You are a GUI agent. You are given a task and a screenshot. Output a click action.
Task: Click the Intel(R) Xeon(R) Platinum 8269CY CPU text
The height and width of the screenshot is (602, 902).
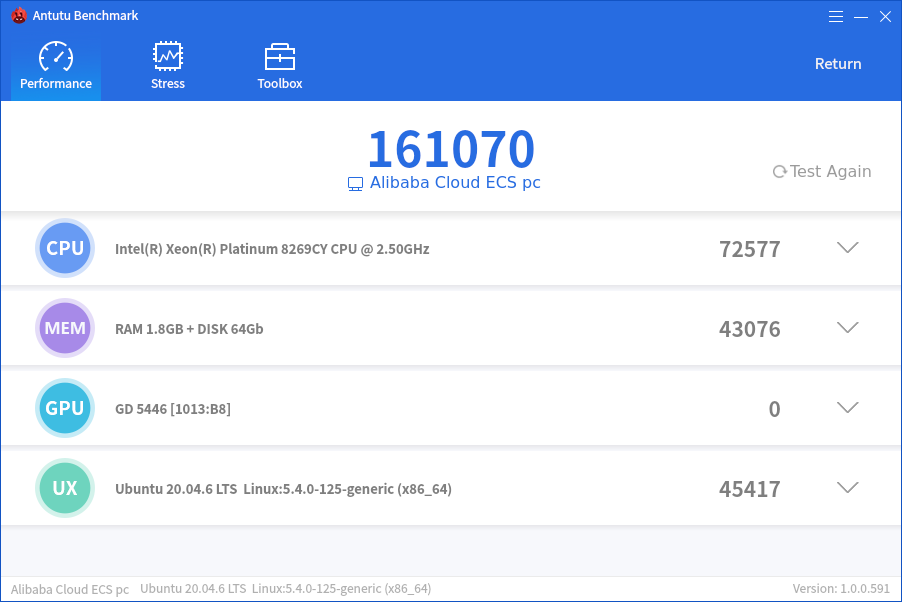tap(272, 249)
